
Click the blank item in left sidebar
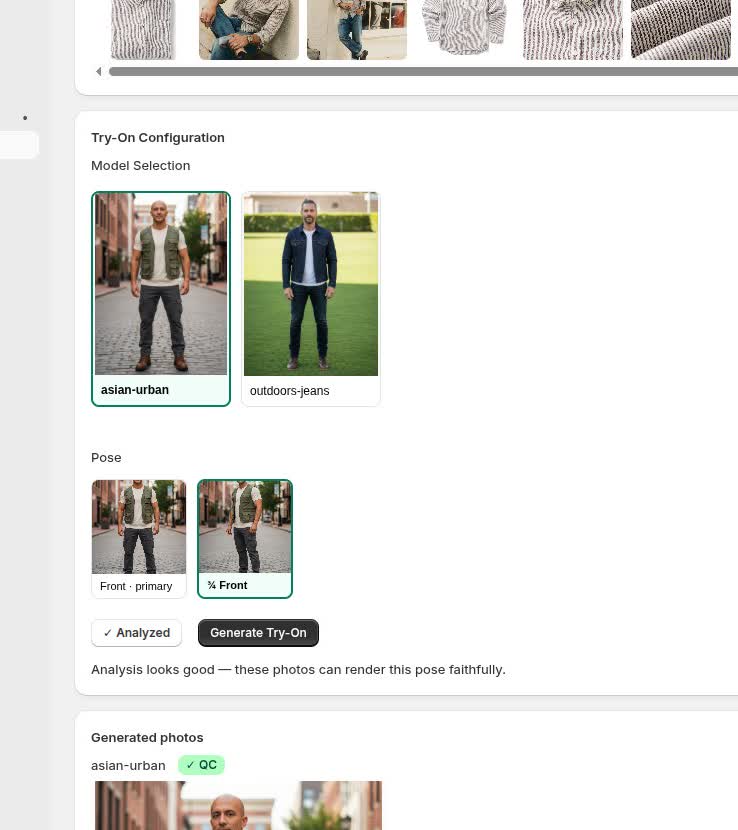pyautogui.click(x=19, y=145)
